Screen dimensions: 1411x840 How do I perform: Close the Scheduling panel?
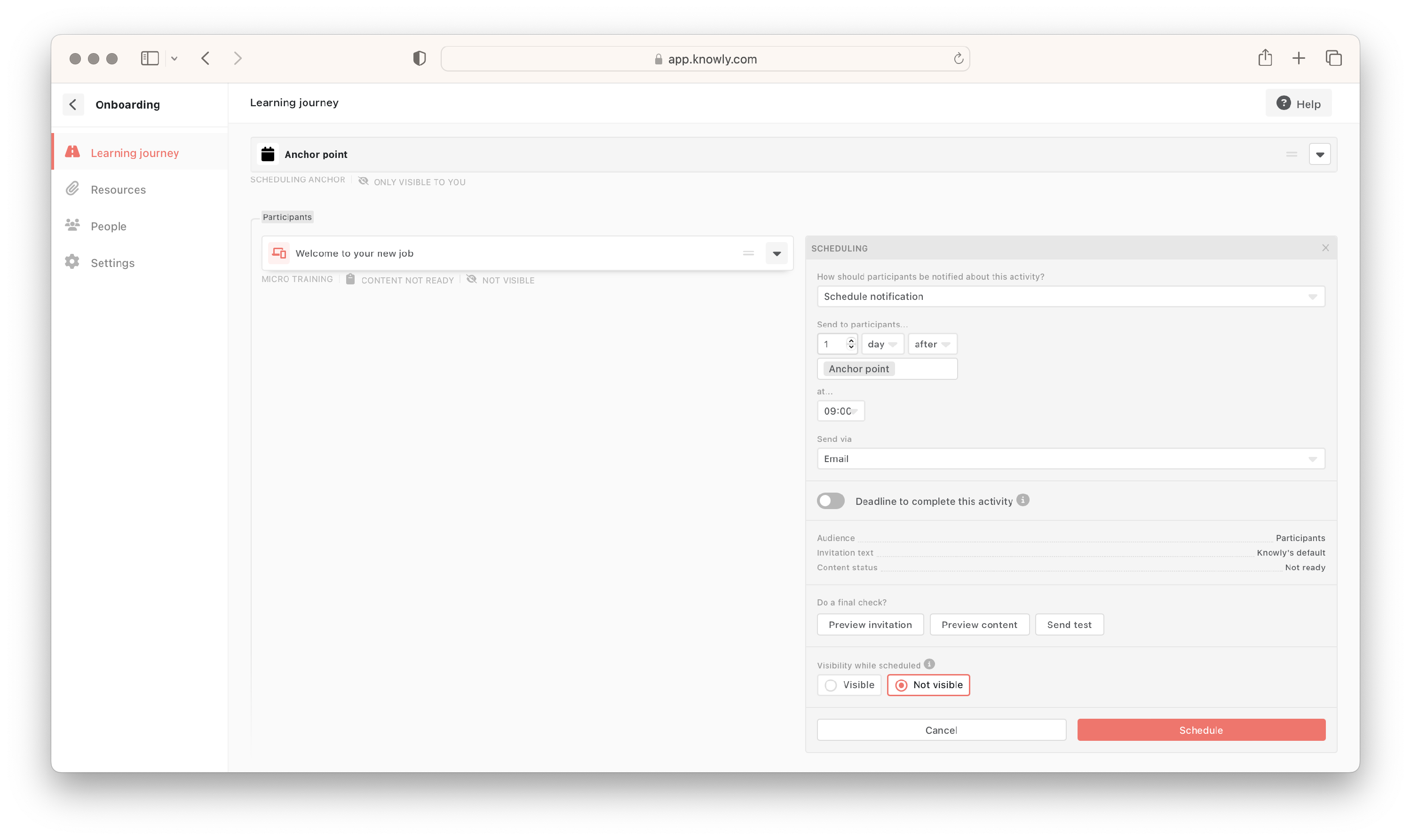(x=1325, y=248)
